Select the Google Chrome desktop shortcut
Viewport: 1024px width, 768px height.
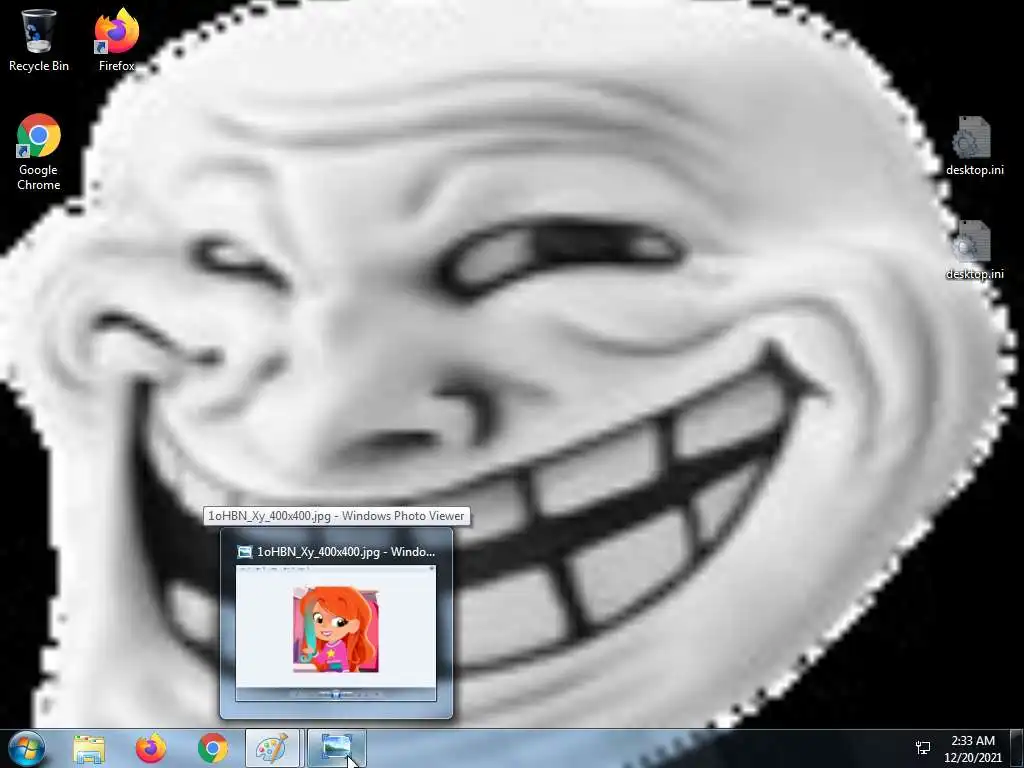pyautogui.click(x=38, y=153)
